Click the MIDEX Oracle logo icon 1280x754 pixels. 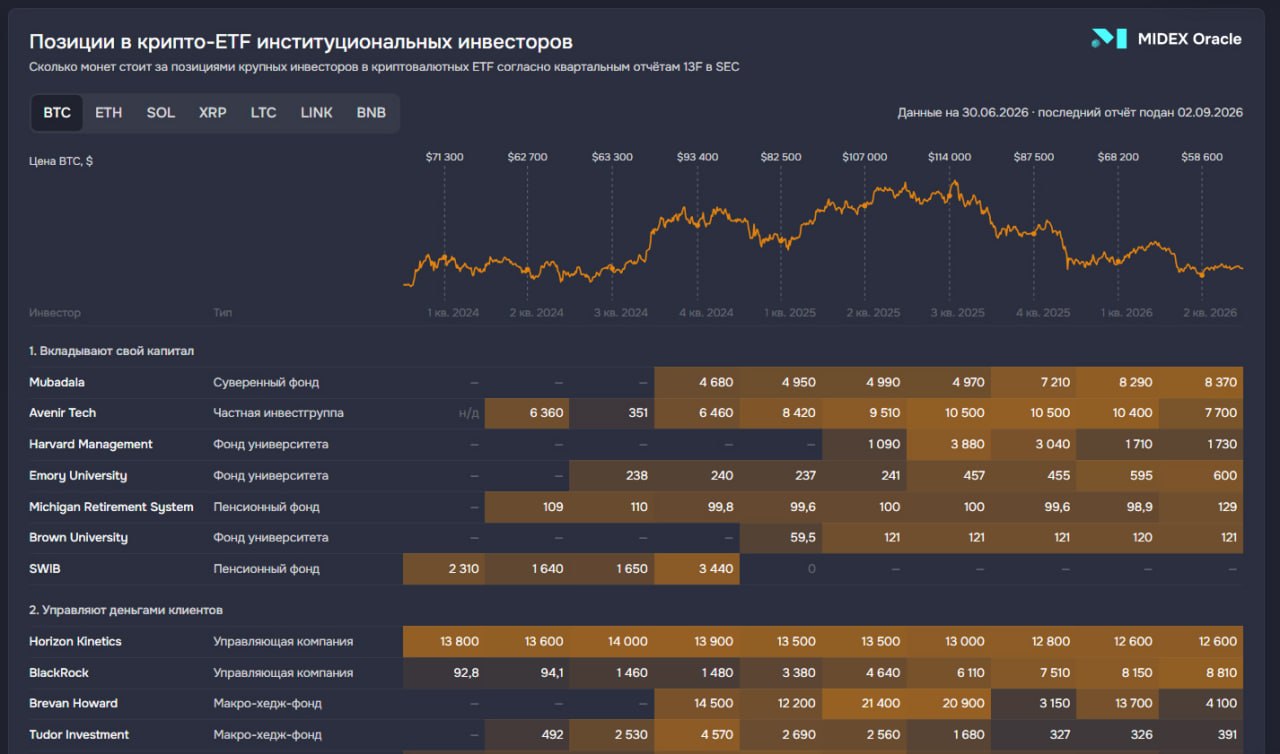(1108, 39)
